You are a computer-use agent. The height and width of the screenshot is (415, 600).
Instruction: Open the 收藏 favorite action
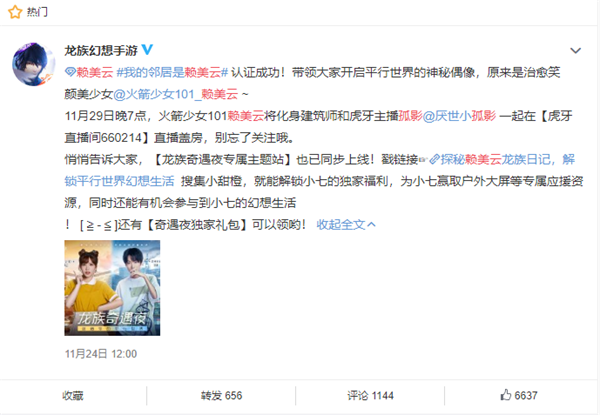73,395
